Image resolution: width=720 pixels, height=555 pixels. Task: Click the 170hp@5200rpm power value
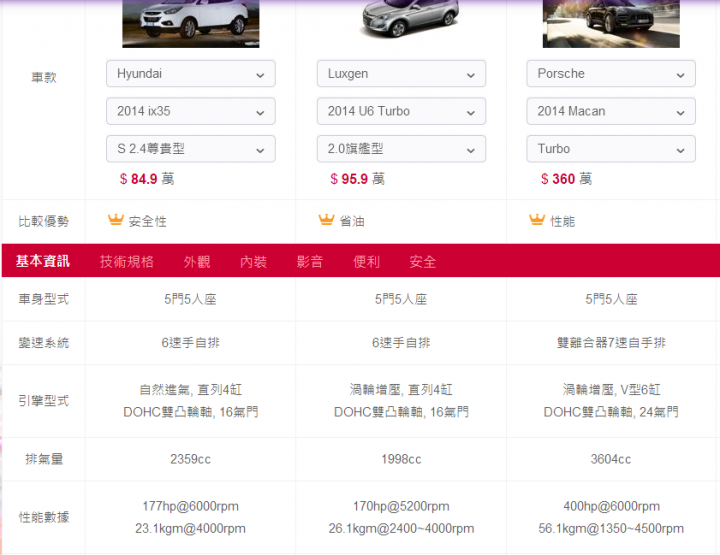point(401,506)
